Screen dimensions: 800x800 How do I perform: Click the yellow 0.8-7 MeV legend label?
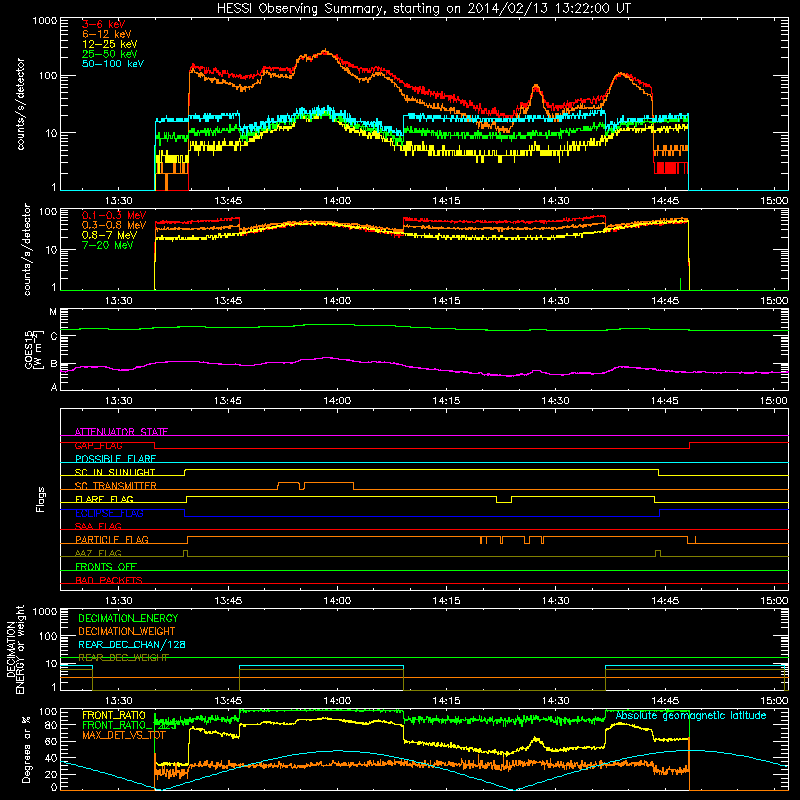tap(110, 235)
